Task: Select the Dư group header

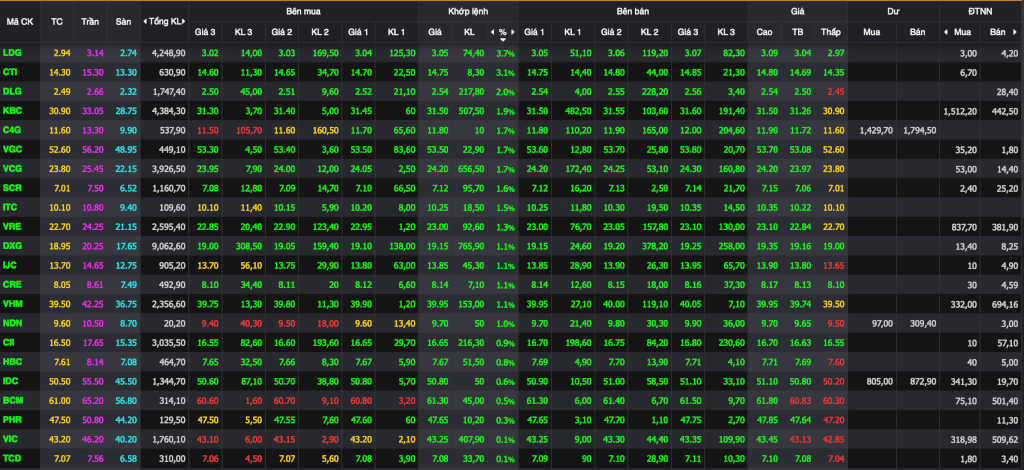Action: 893,11
